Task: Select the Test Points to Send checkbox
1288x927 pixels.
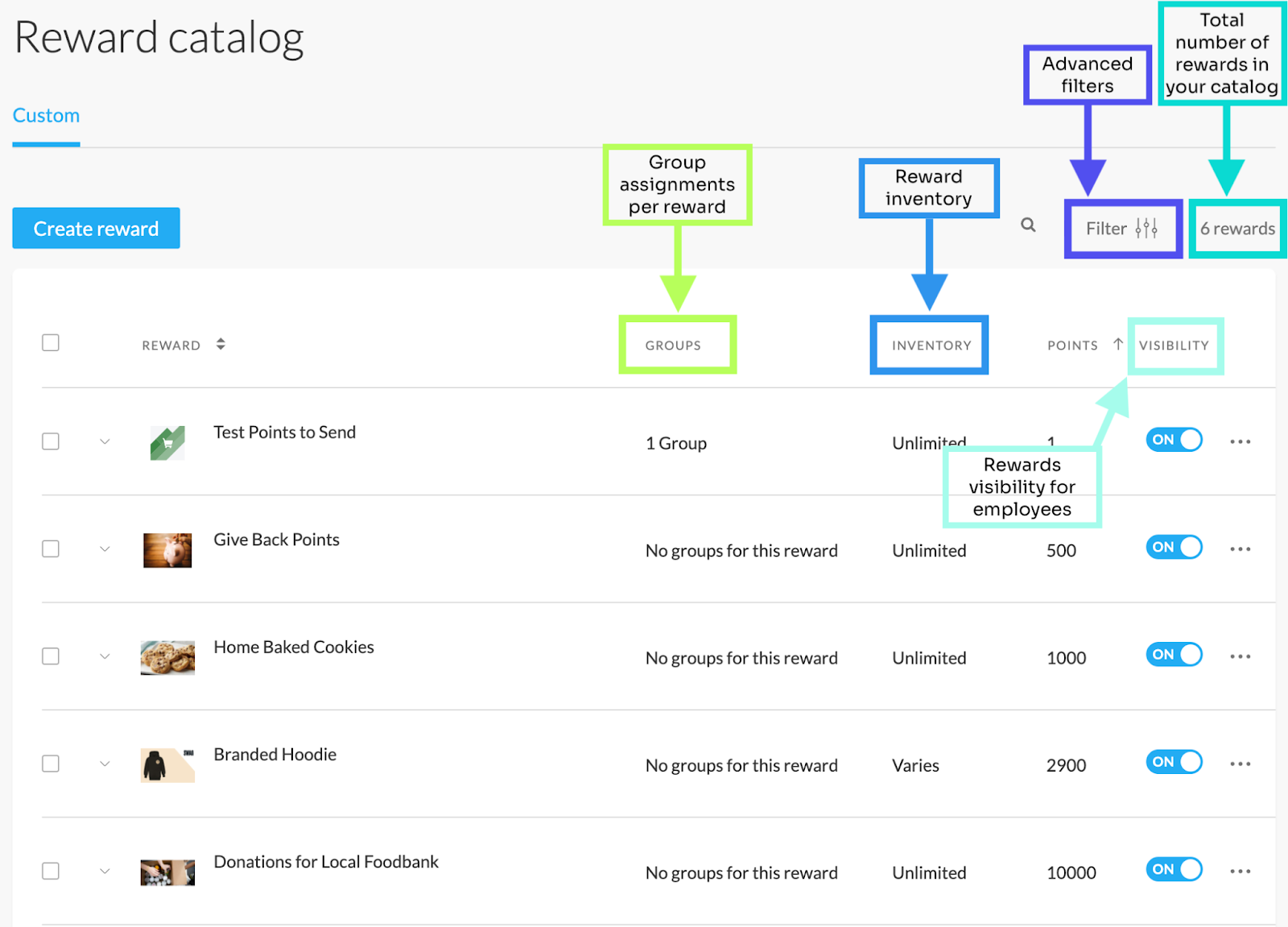Action: point(51,441)
